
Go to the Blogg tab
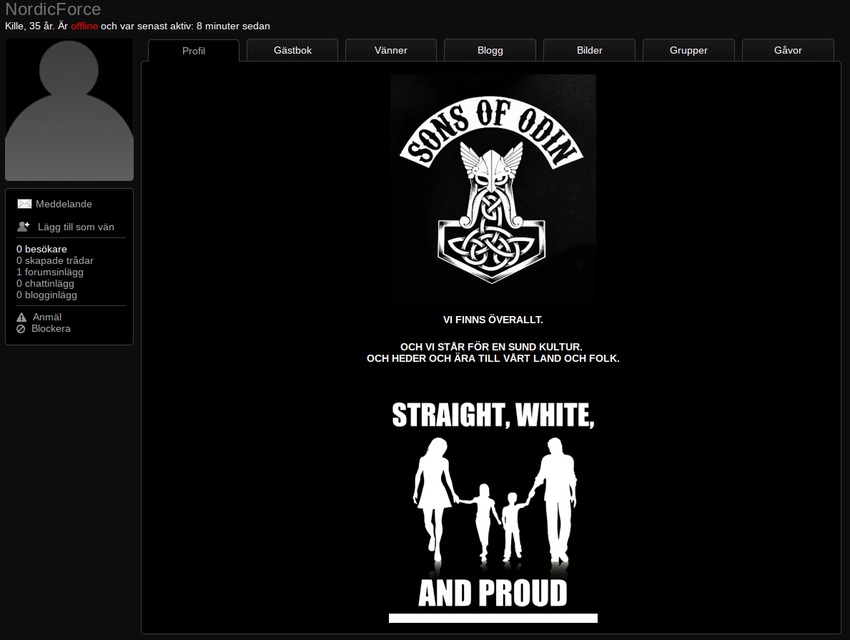pos(490,50)
